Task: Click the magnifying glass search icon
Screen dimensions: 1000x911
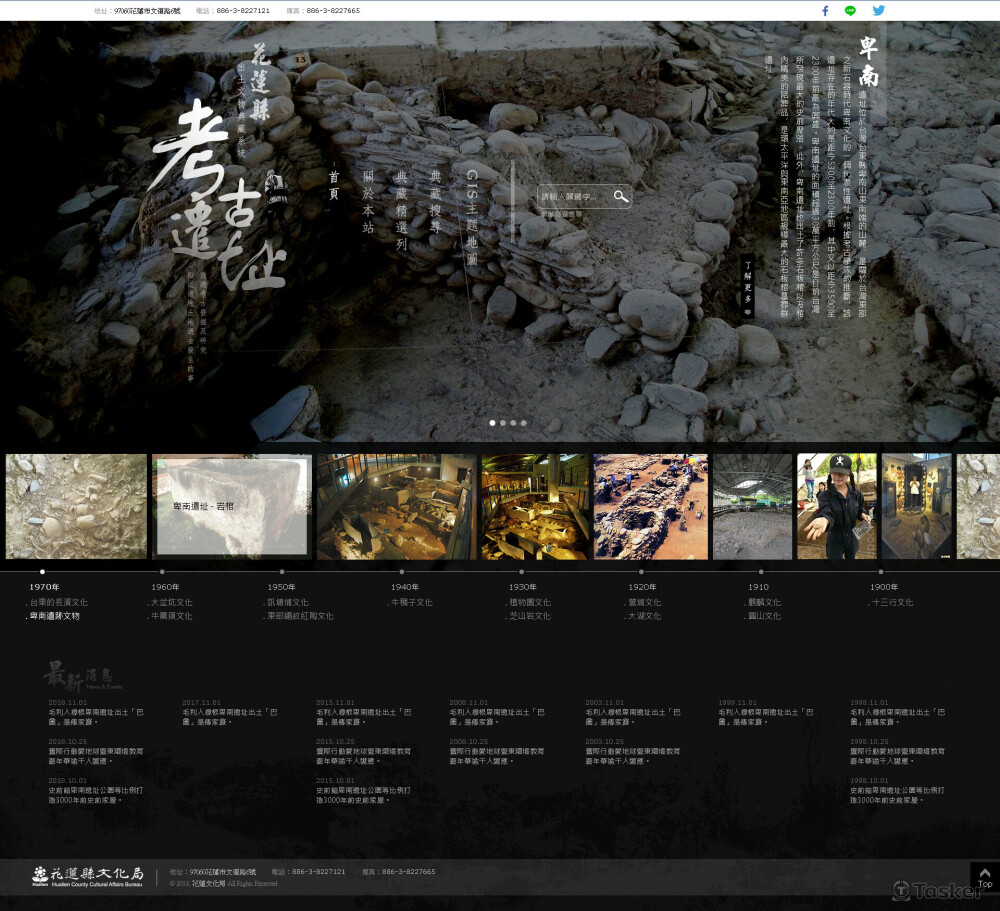Action: click(621, 197)
